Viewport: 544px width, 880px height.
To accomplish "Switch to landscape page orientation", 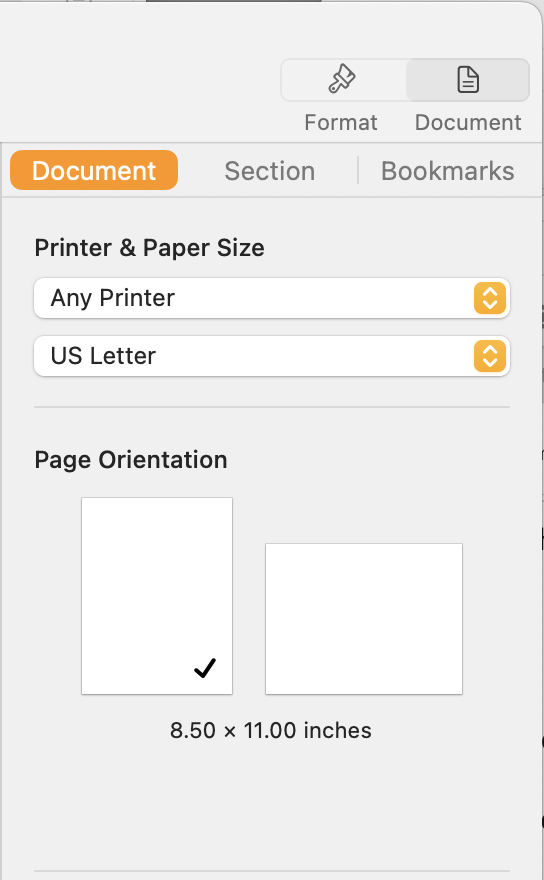I will pos(364,618).
